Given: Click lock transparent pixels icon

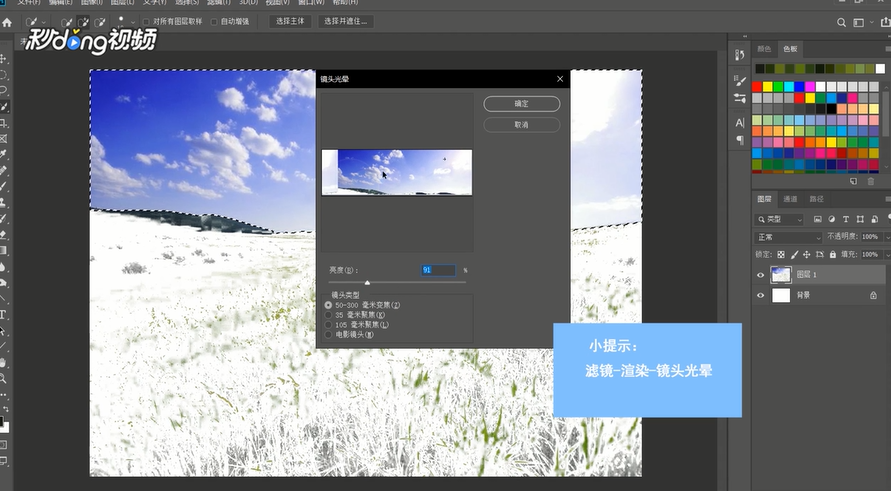Looking at the screenshot, I should (781, 255).
